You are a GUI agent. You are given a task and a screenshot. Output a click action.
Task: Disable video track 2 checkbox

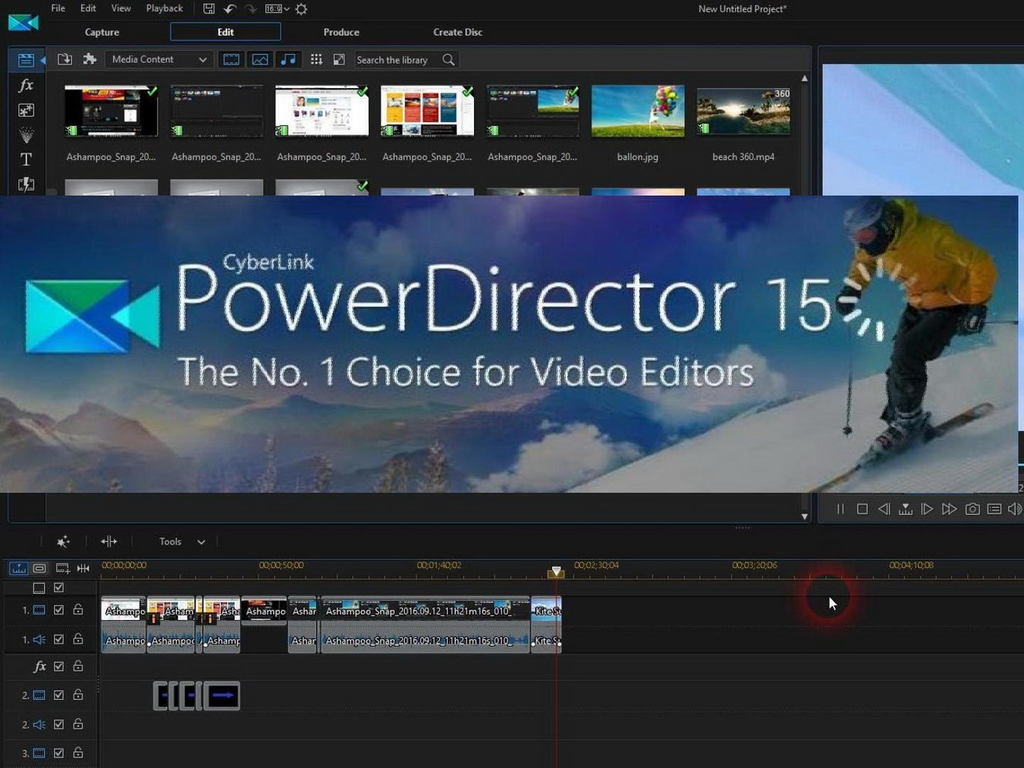(x=59, y=695)
